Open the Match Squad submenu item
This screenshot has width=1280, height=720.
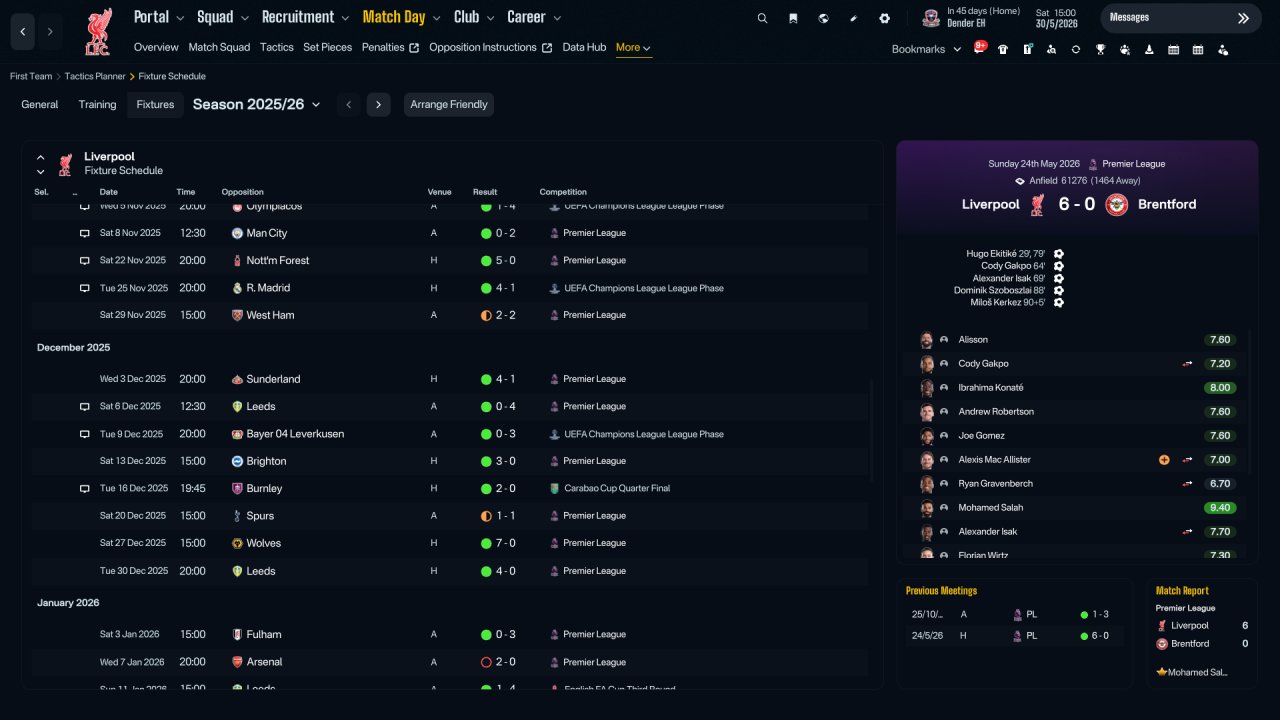pyautogui.click(x=219, y=48)
